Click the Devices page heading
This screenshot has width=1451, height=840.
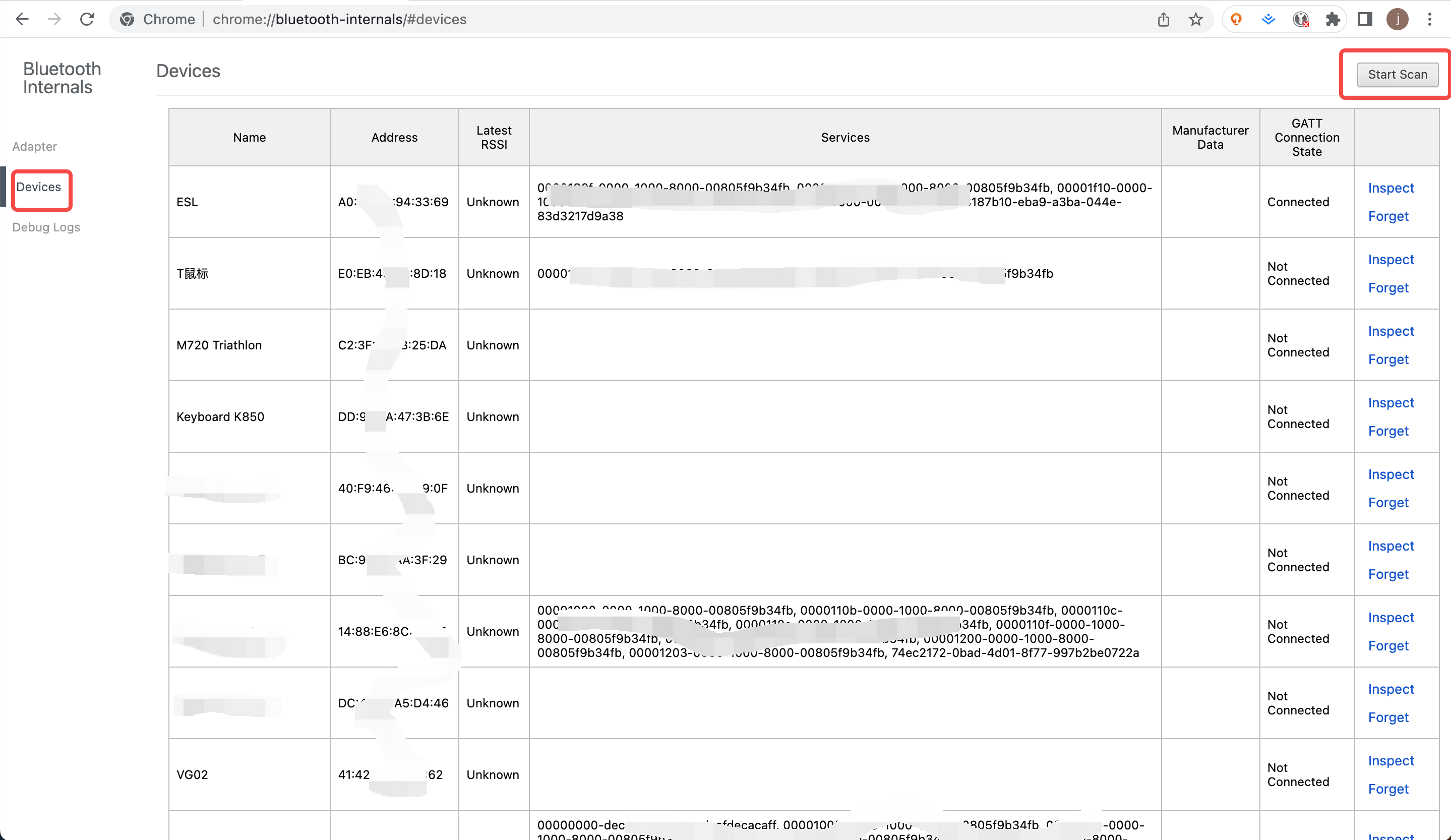[x=188, y=71]
